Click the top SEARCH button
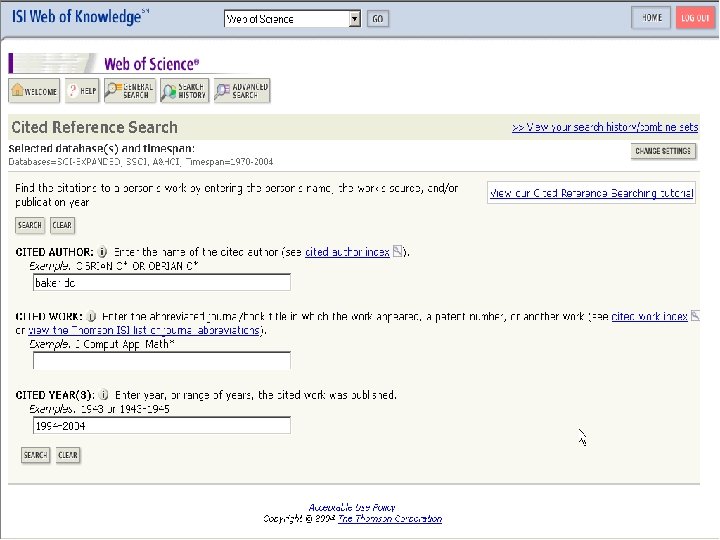720x540 pixels. point(30,225)
